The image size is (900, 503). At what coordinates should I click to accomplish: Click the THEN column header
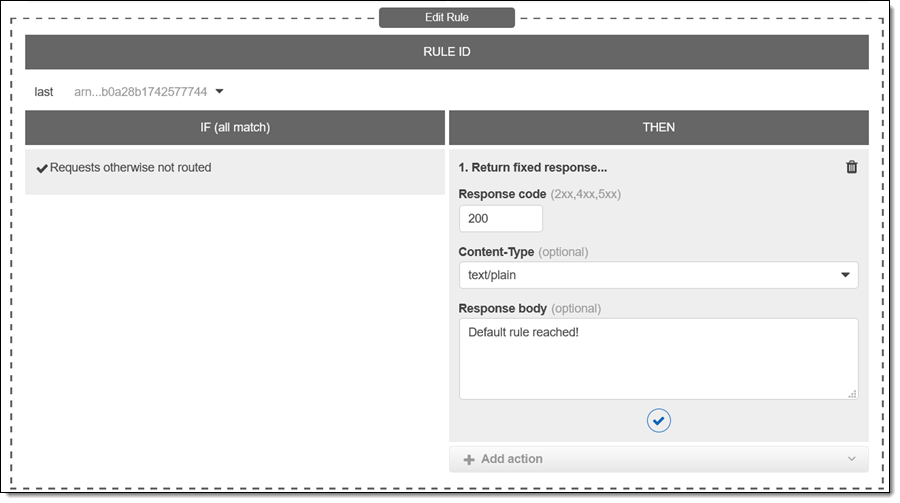658,127
